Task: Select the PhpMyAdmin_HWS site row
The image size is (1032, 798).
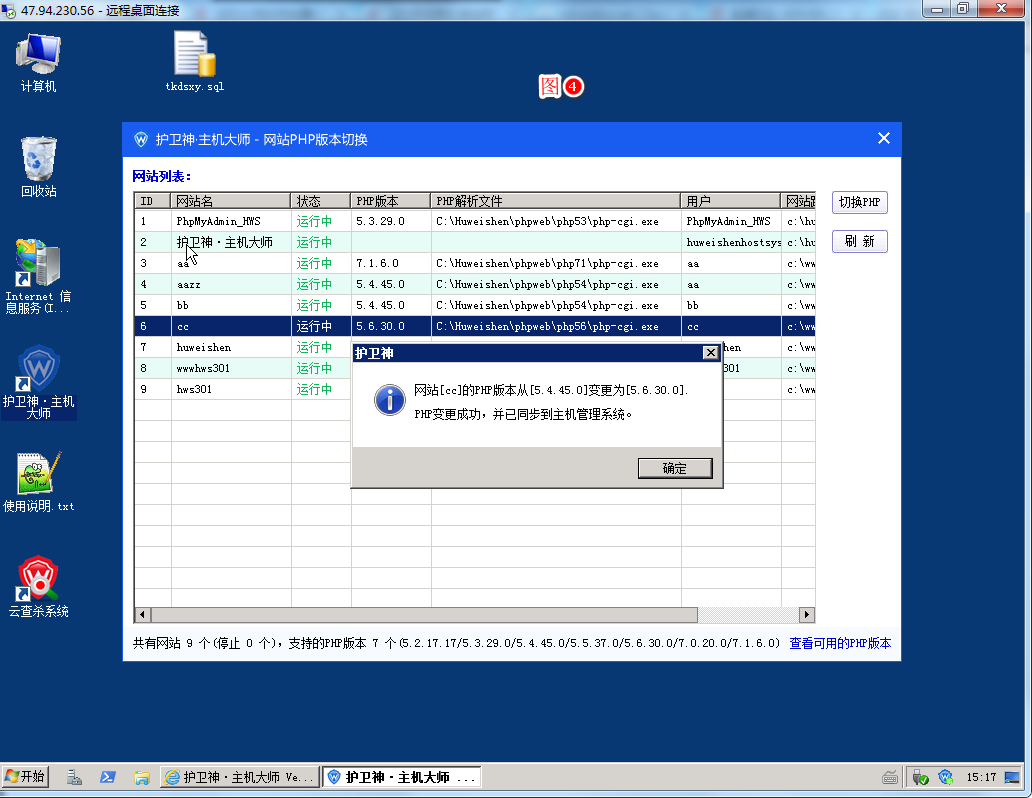Action: coord(475,221)
